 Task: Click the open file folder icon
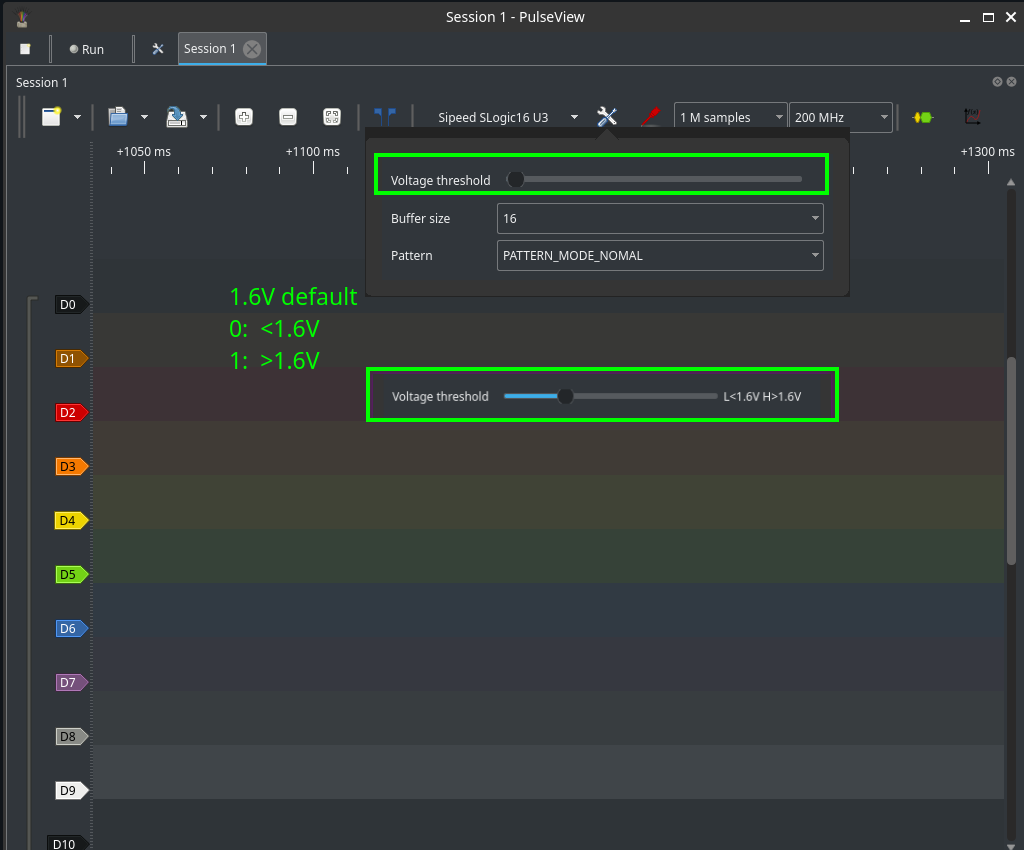tap(118, 117)
